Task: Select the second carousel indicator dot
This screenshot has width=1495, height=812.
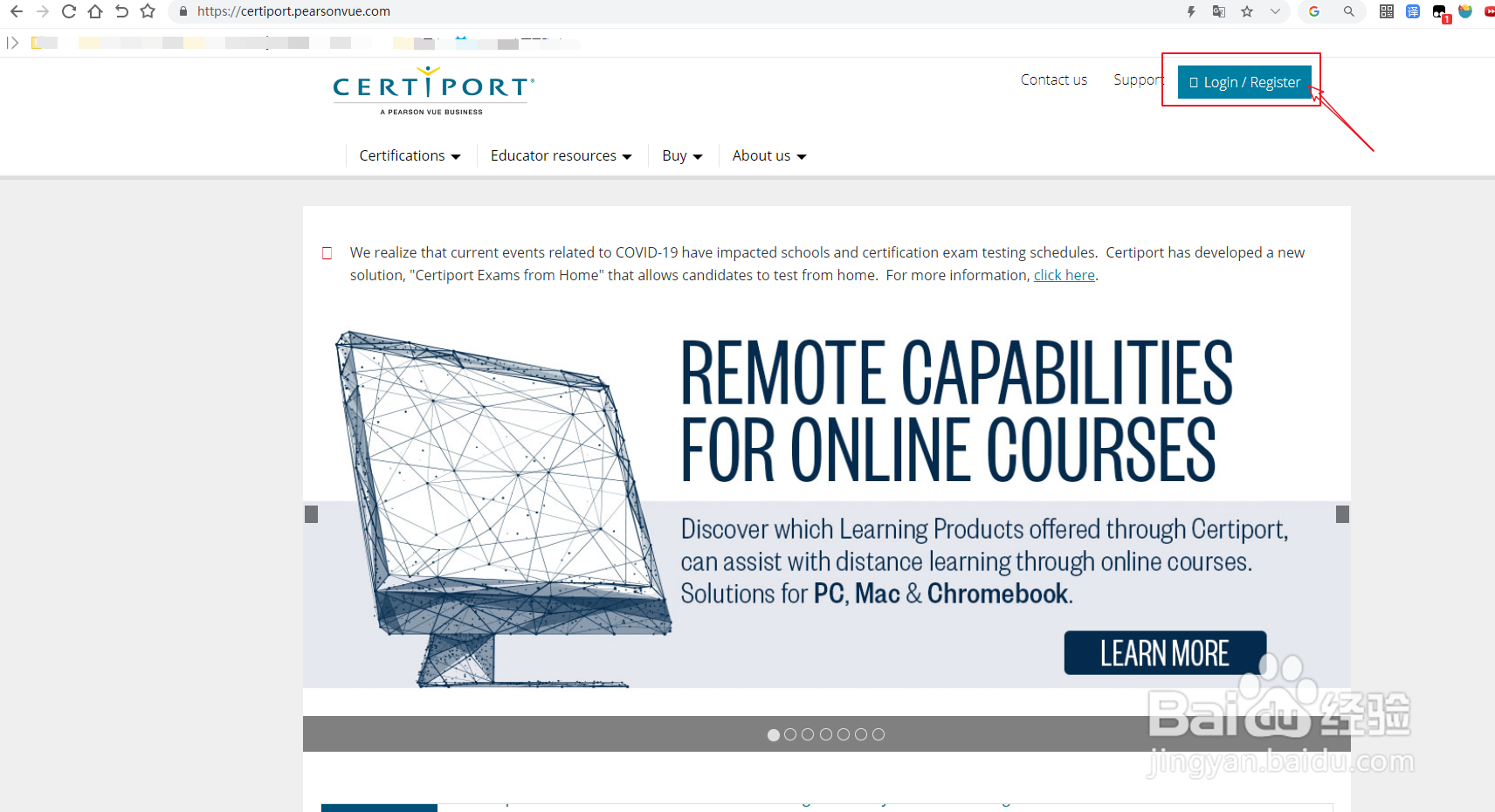Action: point(790,734)
